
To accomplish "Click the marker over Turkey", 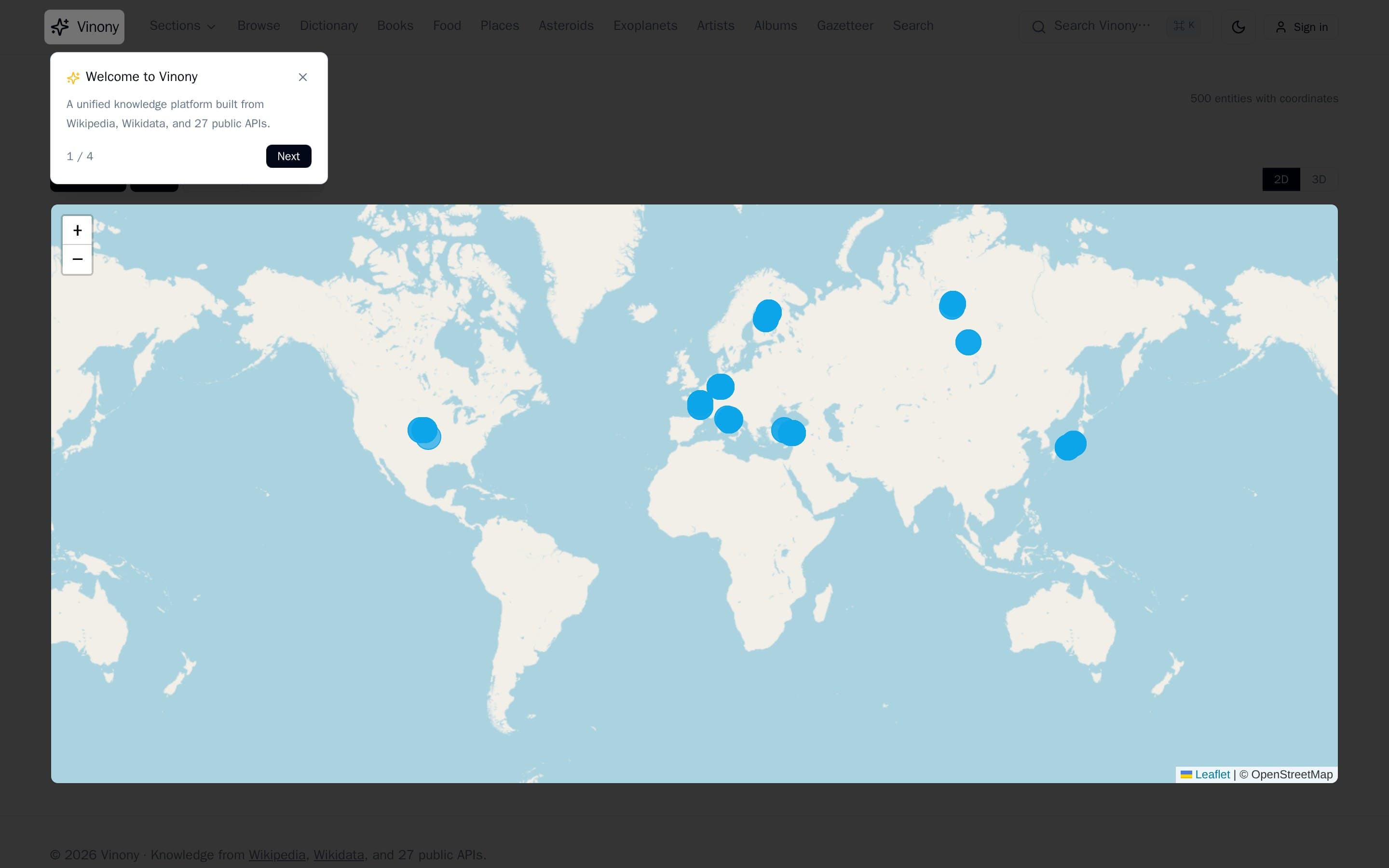I will 789,432.
